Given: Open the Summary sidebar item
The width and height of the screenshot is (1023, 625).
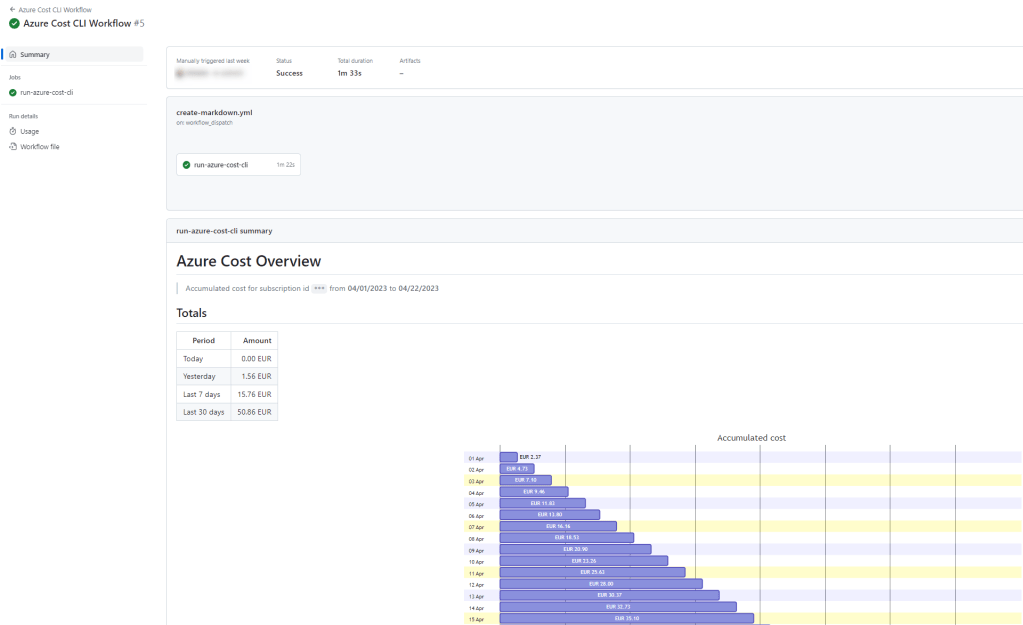Looking at the screenshot, I should [x=35, y=55].
